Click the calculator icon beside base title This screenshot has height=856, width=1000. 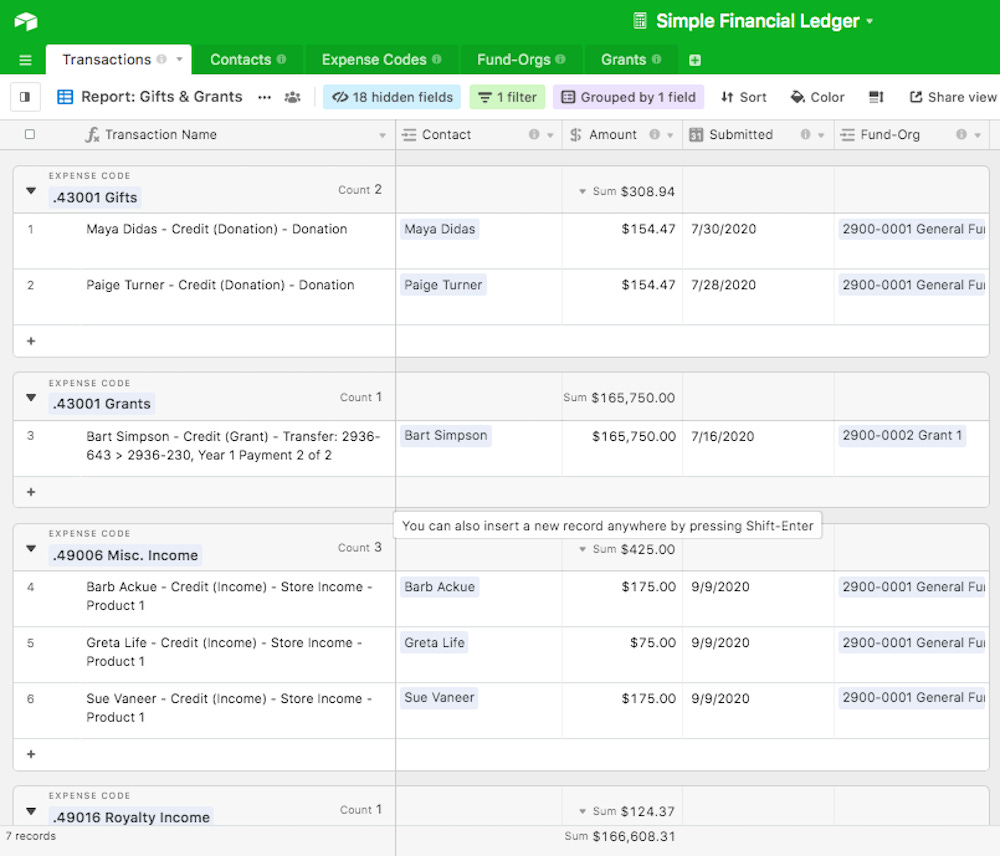640,21
